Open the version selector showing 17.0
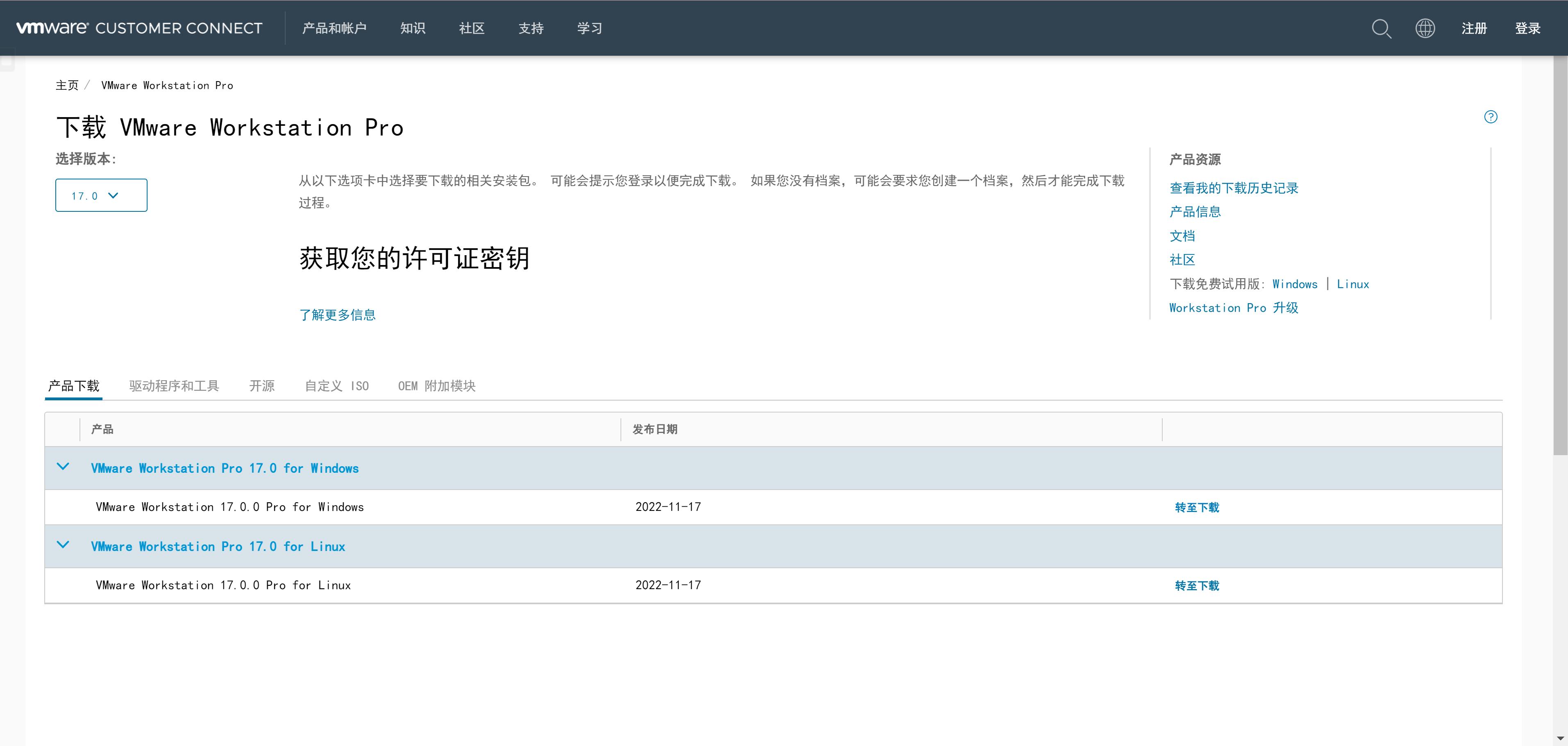 pos(100,195)
